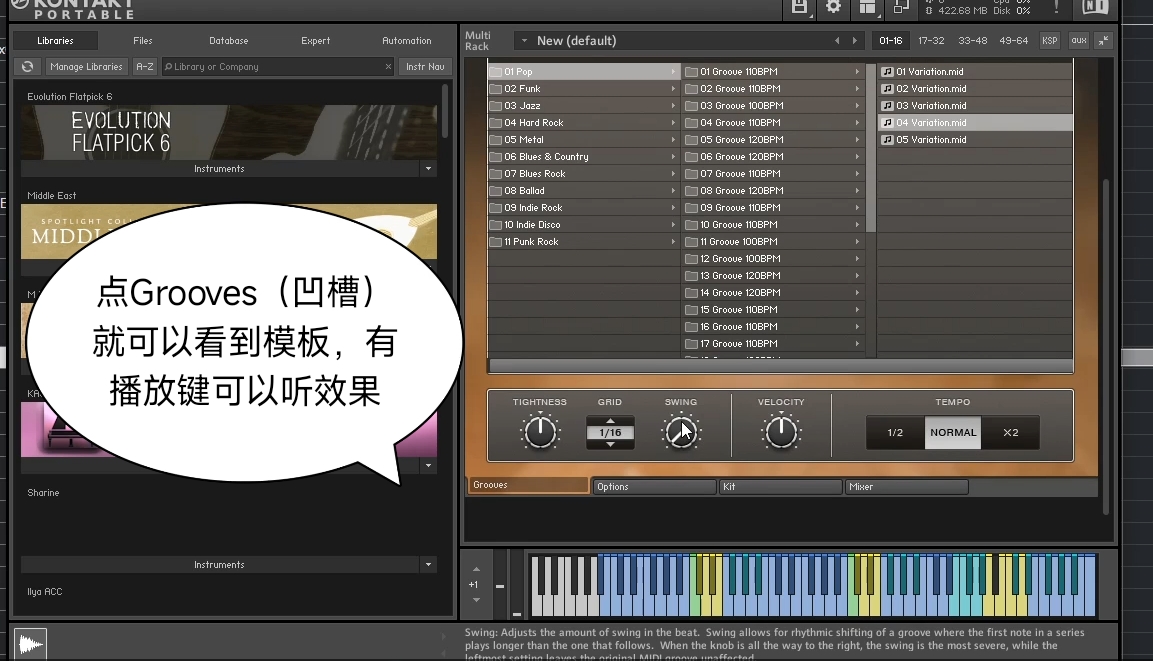Click the panic exclamation mark button

1056,7
